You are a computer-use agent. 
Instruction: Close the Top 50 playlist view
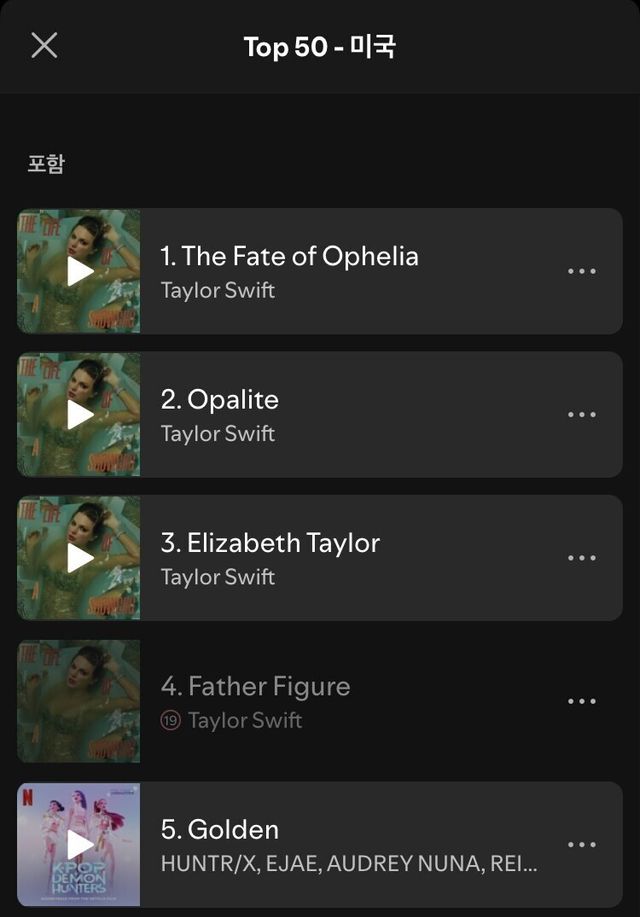click(44, 45)
